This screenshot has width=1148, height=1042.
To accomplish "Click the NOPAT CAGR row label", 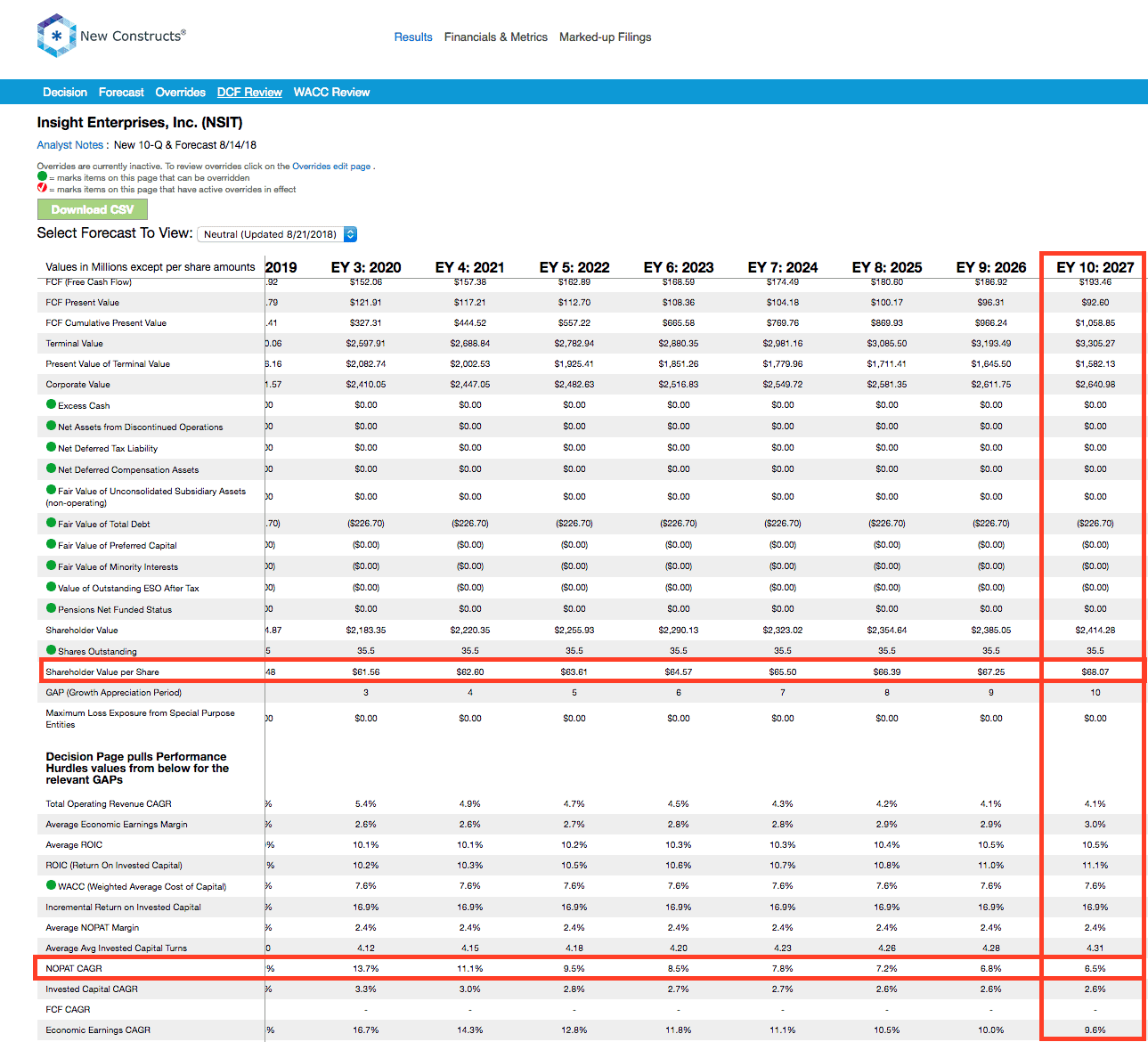I will (74, 969).
